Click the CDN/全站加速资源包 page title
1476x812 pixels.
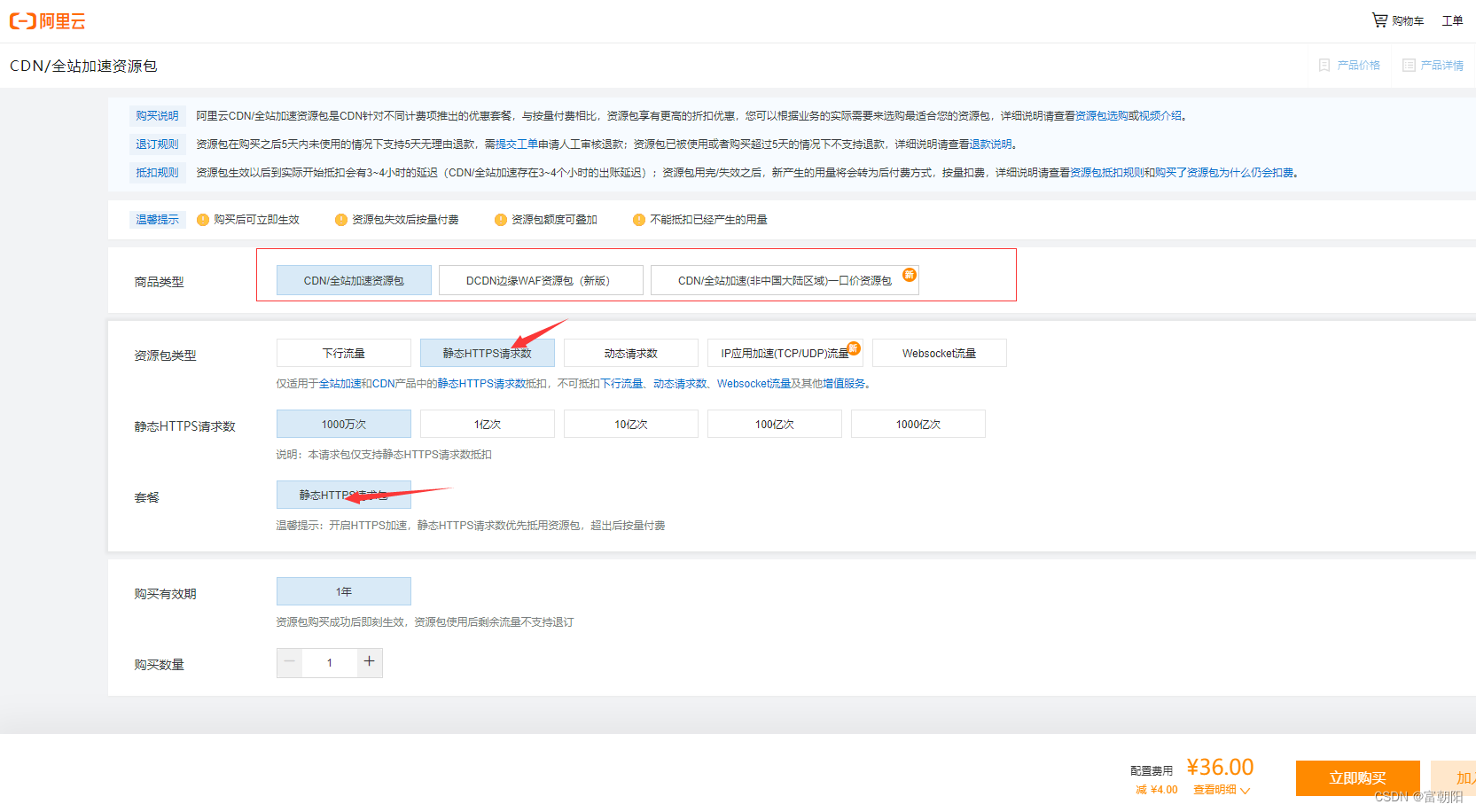[x=83, y=66]
